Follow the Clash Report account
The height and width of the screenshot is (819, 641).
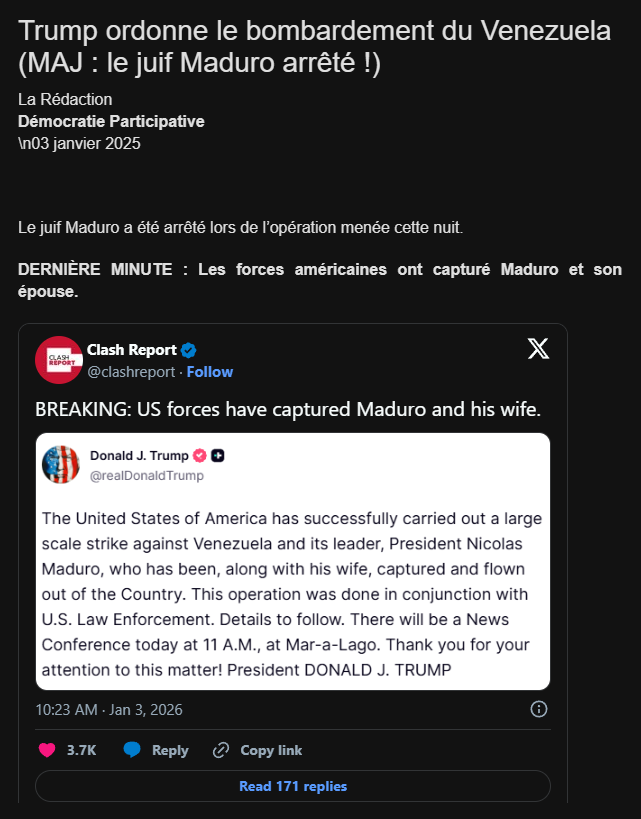click(210, 372)
